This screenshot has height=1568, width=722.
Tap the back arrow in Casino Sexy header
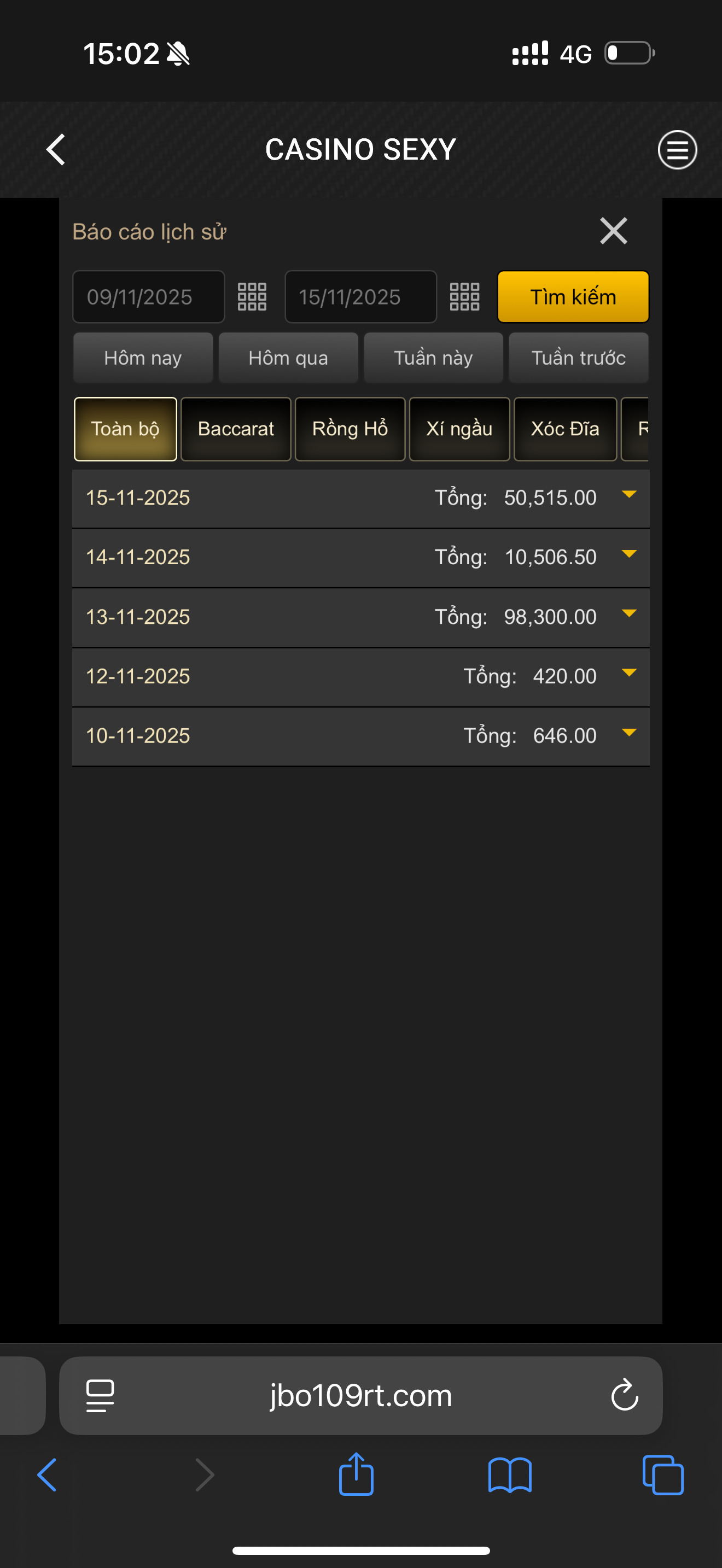56,150
